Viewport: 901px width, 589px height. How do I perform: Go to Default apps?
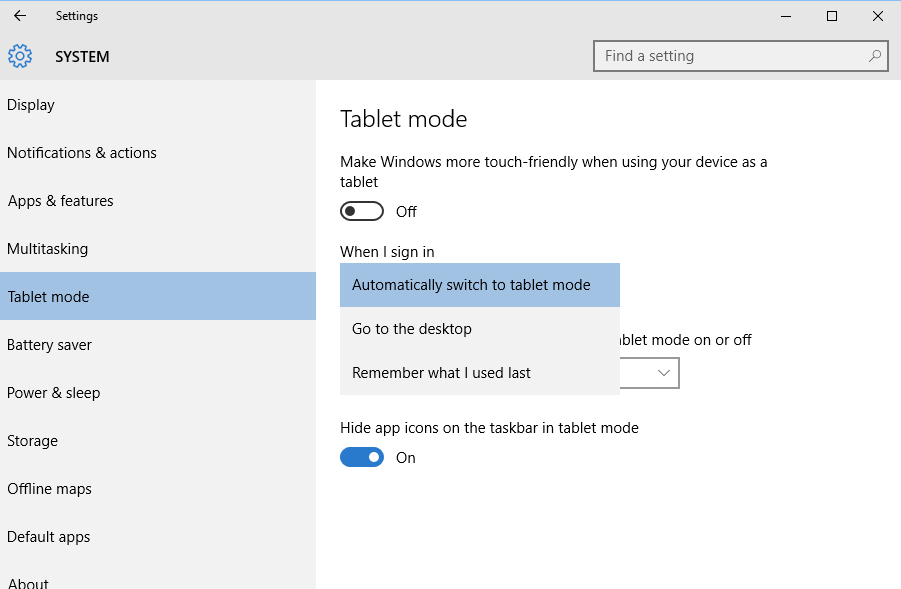[x=158, y=537]
